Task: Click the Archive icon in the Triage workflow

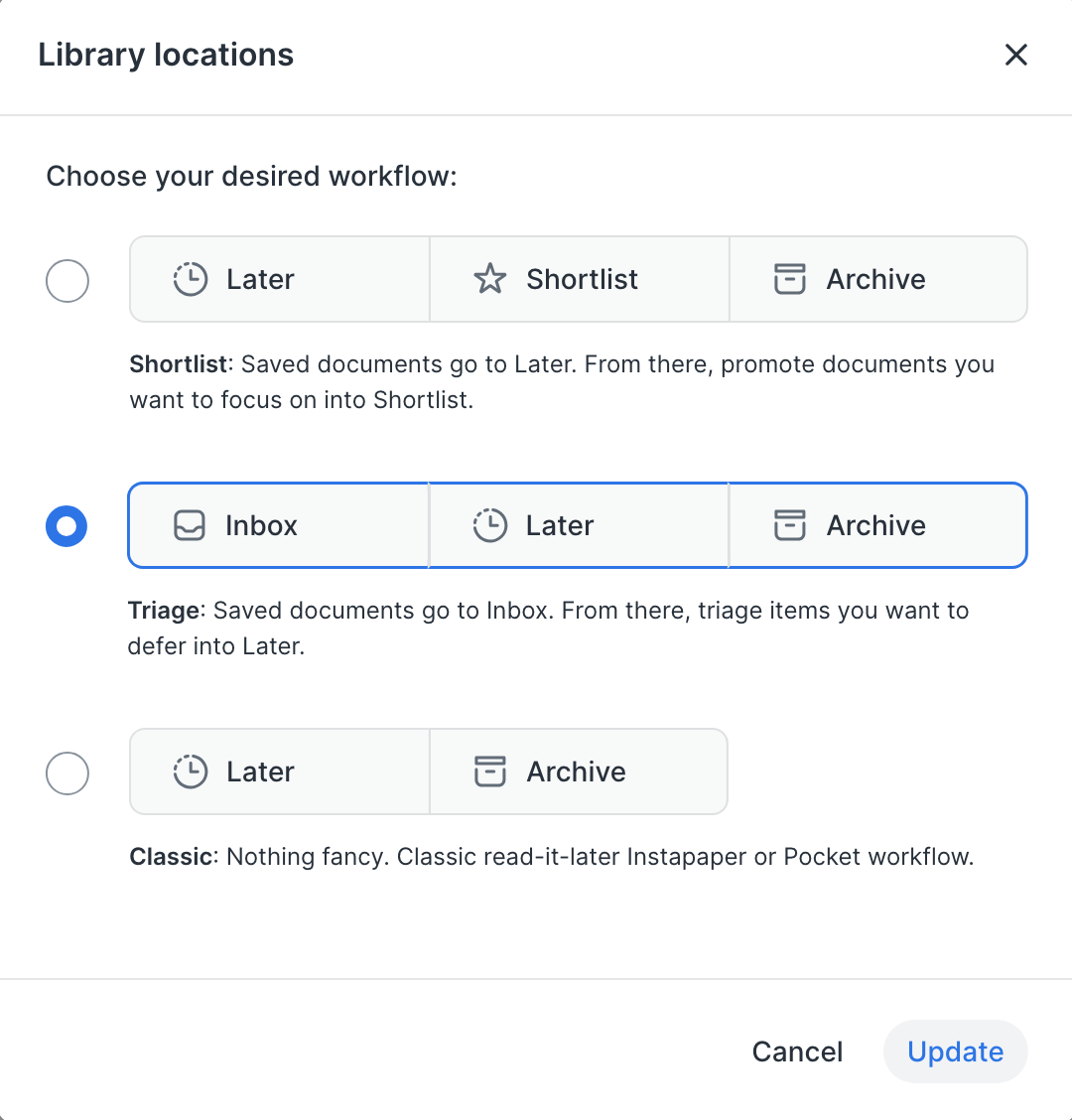Action: point(789,525)
